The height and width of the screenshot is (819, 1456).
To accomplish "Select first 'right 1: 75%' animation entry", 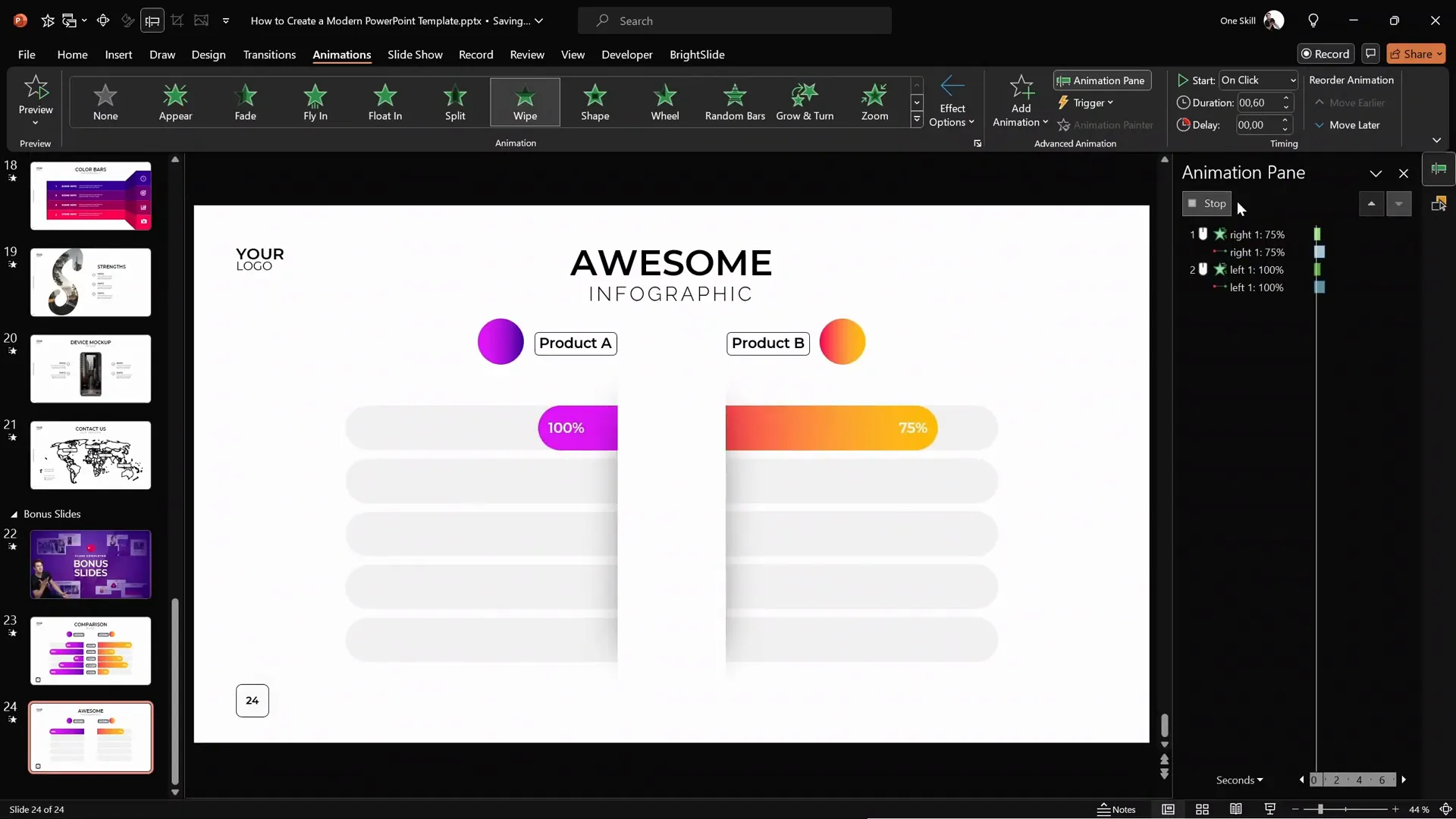I will [1257, 234].
